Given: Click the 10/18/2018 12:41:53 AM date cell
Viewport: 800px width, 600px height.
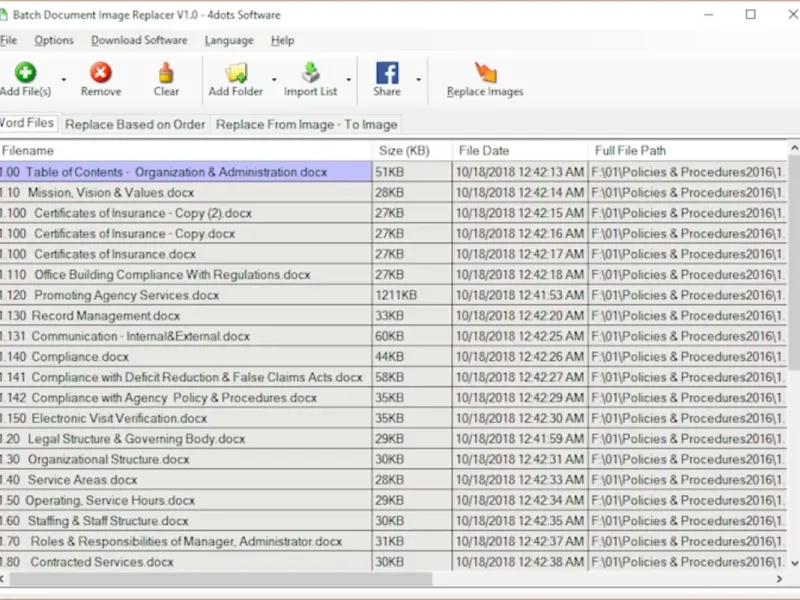Looking at the screenshot, I should (520, 295).
